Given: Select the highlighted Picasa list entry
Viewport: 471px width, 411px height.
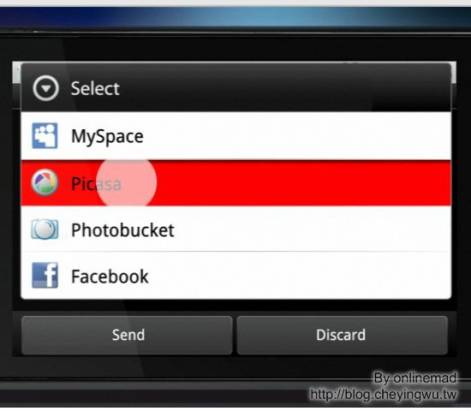Looking at the screenshot, I should (236, 183).
